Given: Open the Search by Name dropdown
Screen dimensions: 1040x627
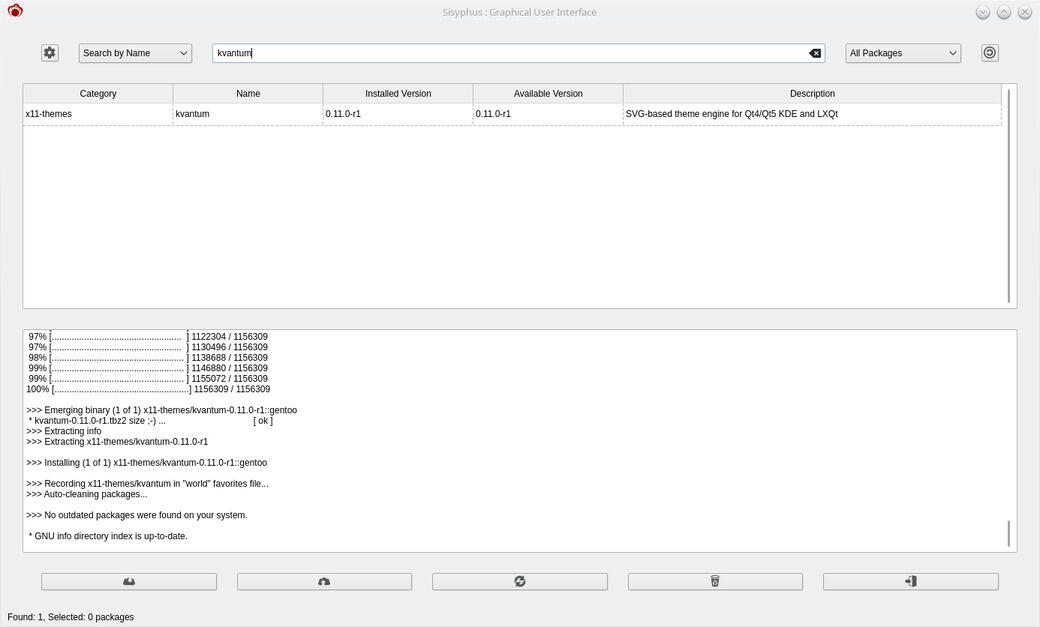Looking at the screenshot, I should 135,53.
